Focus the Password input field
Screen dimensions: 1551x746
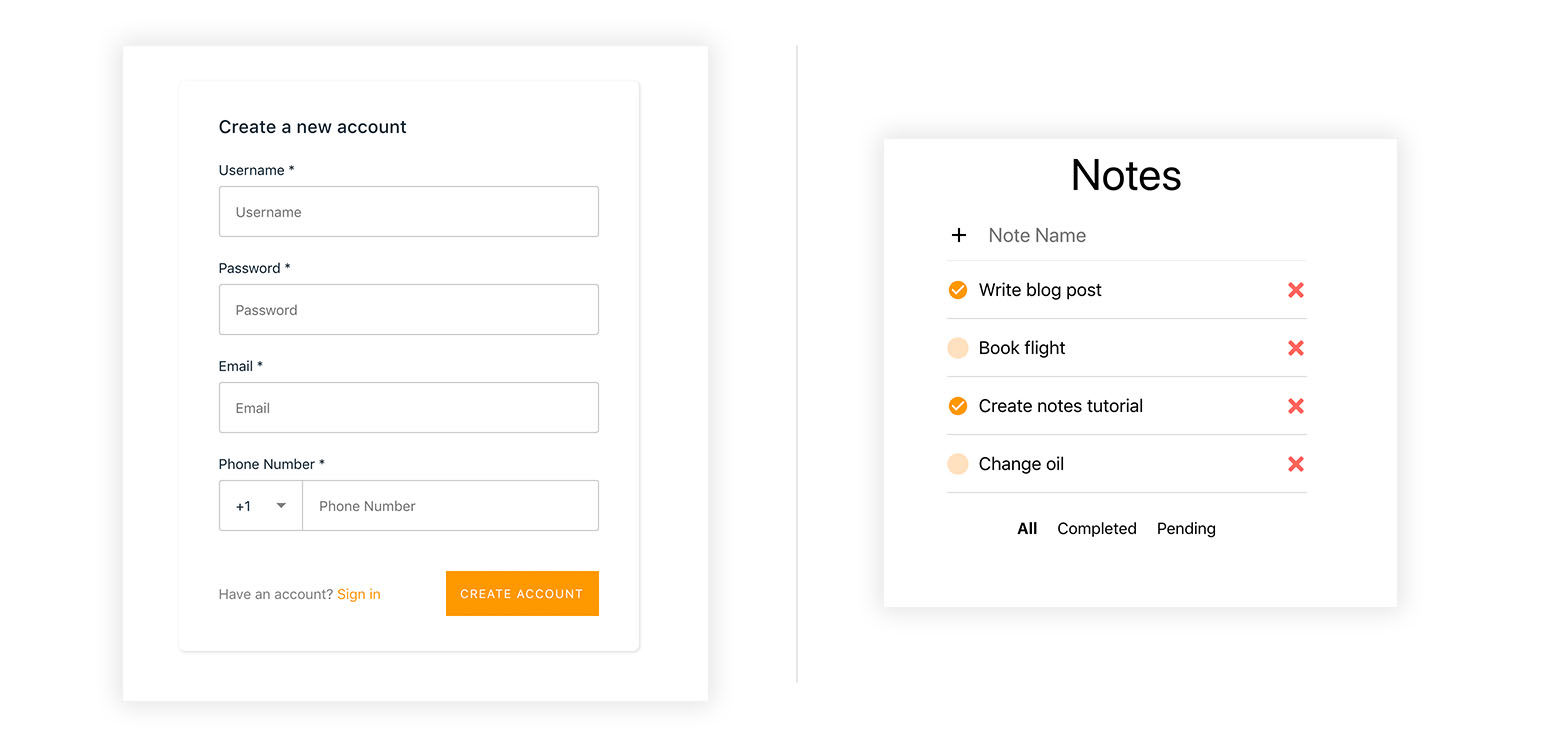[409, 310]
